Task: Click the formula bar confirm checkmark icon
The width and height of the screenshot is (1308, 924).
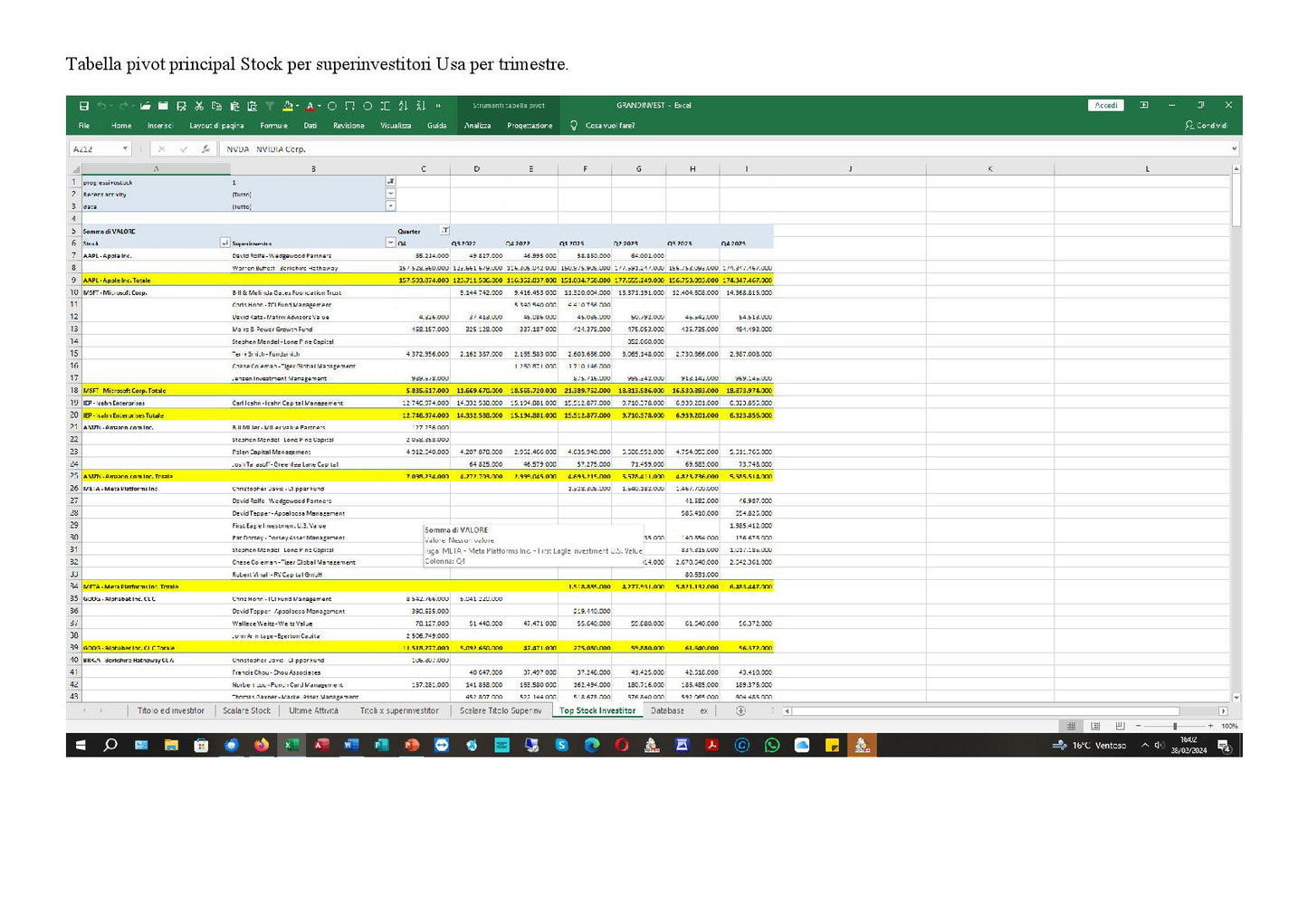Action: click(x=184, y=149)
